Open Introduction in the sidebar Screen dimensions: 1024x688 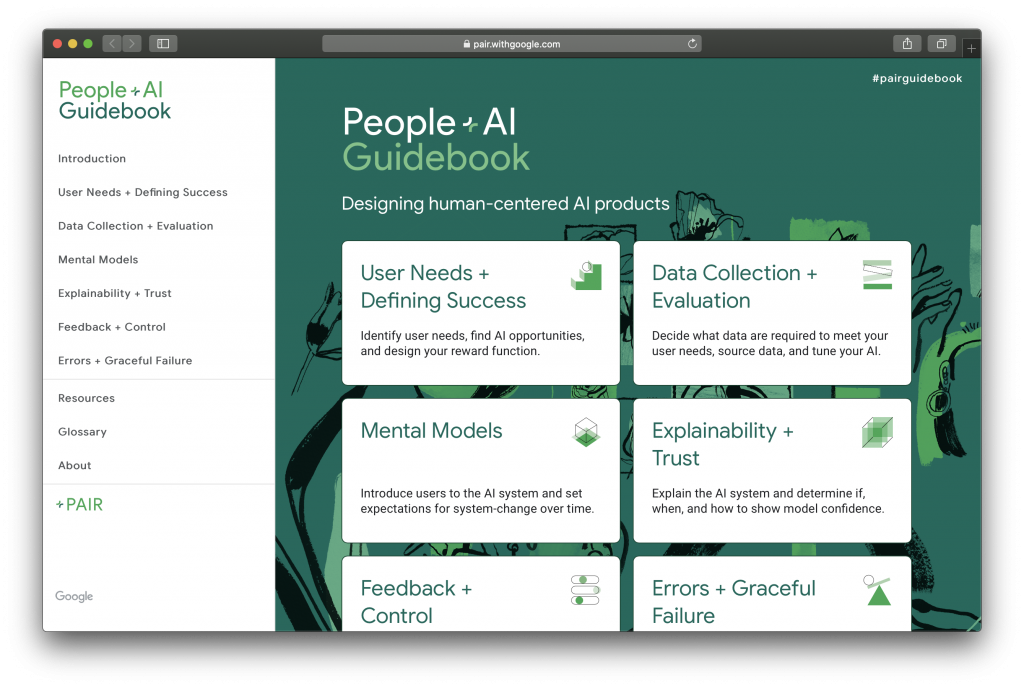click(x=92, y=159)
